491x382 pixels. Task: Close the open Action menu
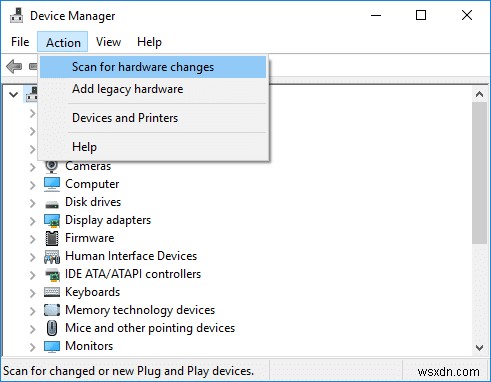pyautogui.click(x=63, y=42)
